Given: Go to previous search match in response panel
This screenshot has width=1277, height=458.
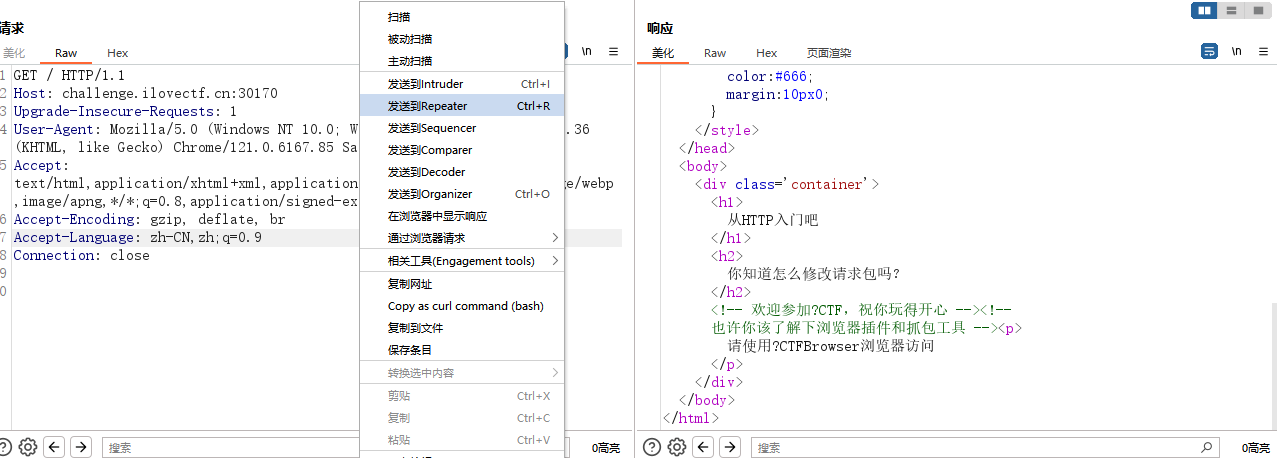Looking at the screenshot, I should (x=704, y=447).
